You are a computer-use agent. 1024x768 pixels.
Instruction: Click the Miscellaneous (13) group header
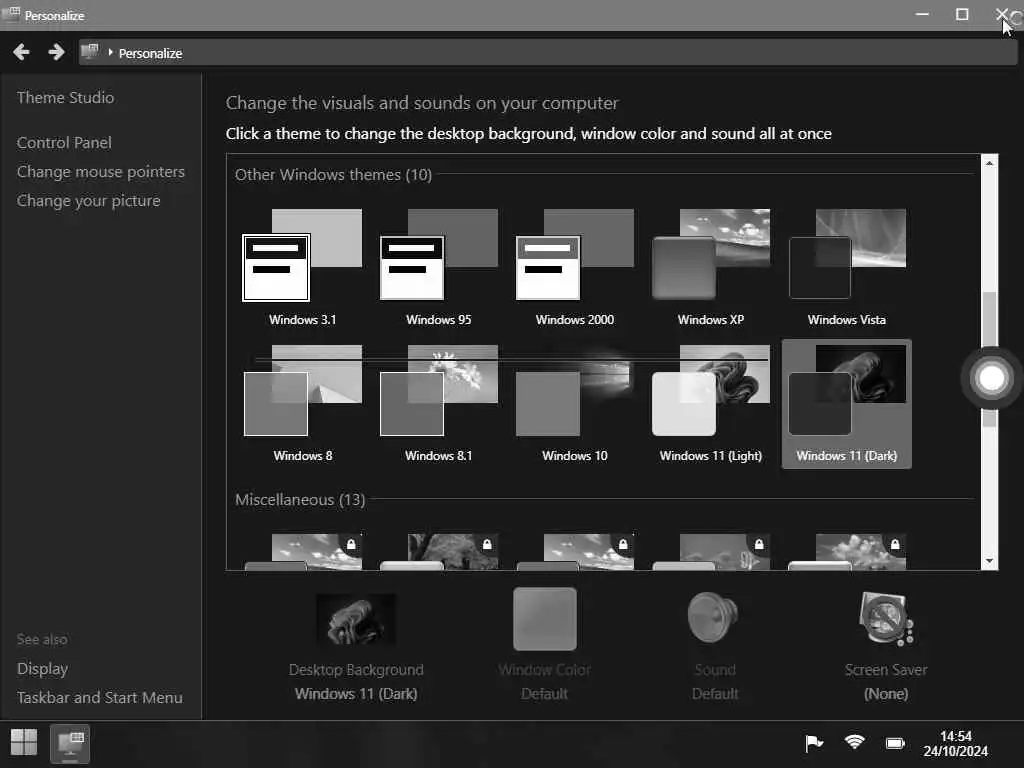300,500
